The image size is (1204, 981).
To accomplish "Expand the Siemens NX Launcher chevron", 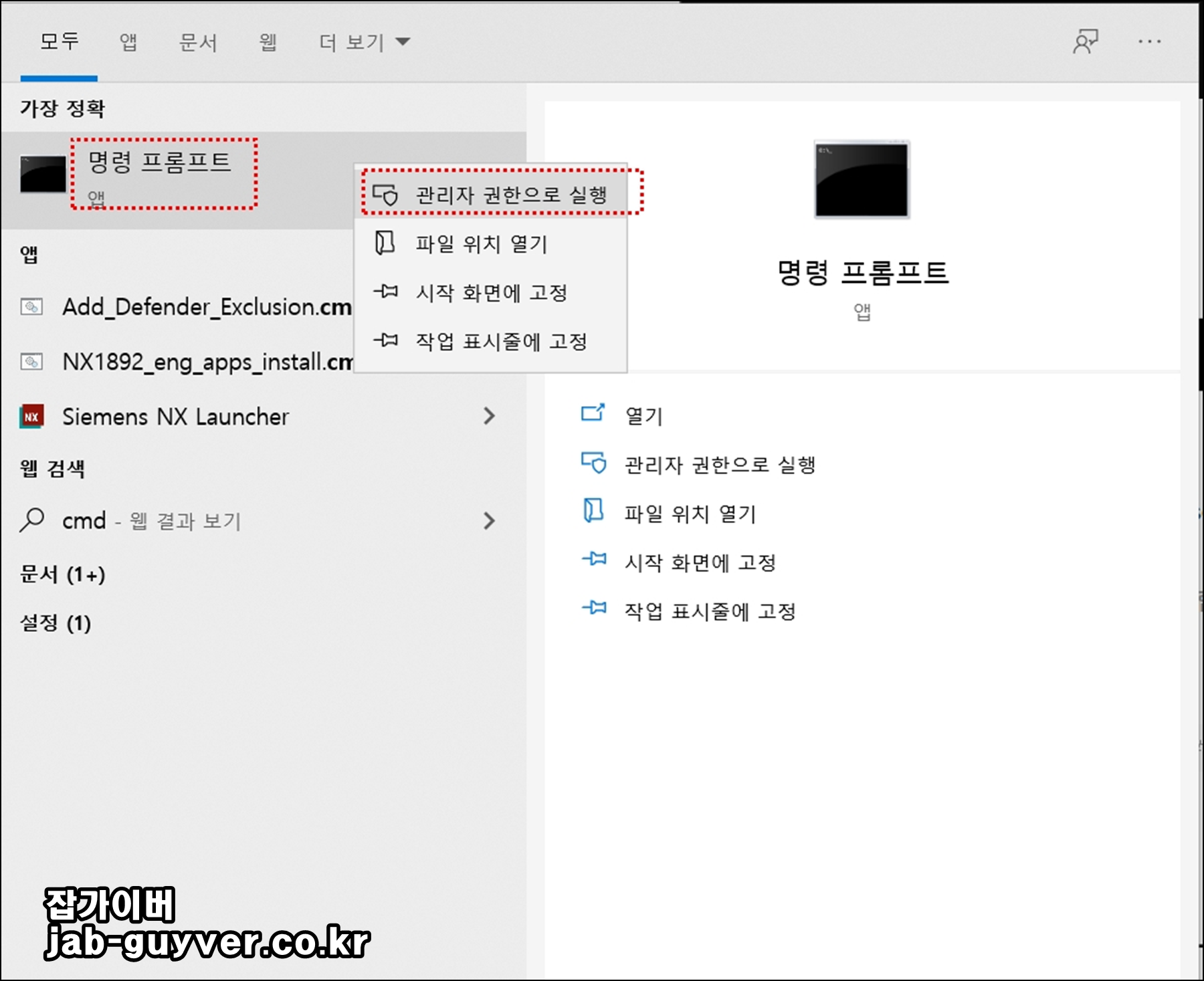I will click(490, 417).
